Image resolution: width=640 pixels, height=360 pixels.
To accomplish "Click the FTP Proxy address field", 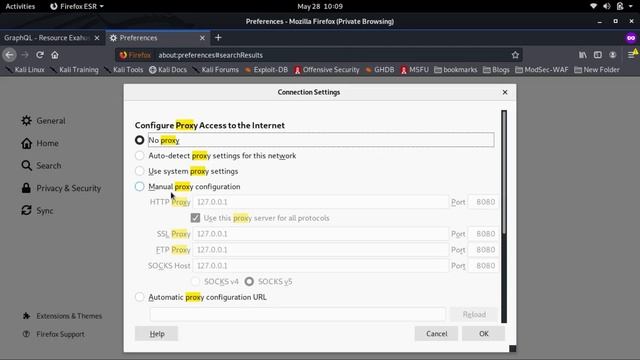I will tap(320, 249).
